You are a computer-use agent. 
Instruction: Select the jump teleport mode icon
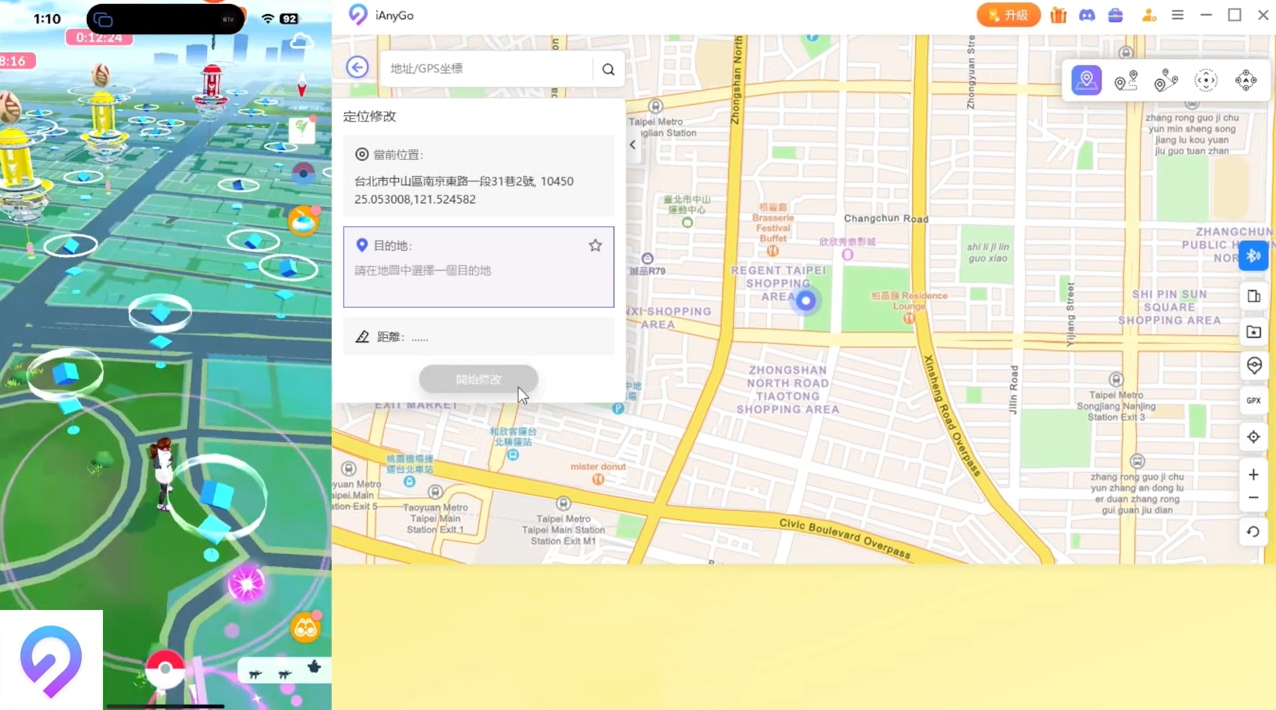1246,81
